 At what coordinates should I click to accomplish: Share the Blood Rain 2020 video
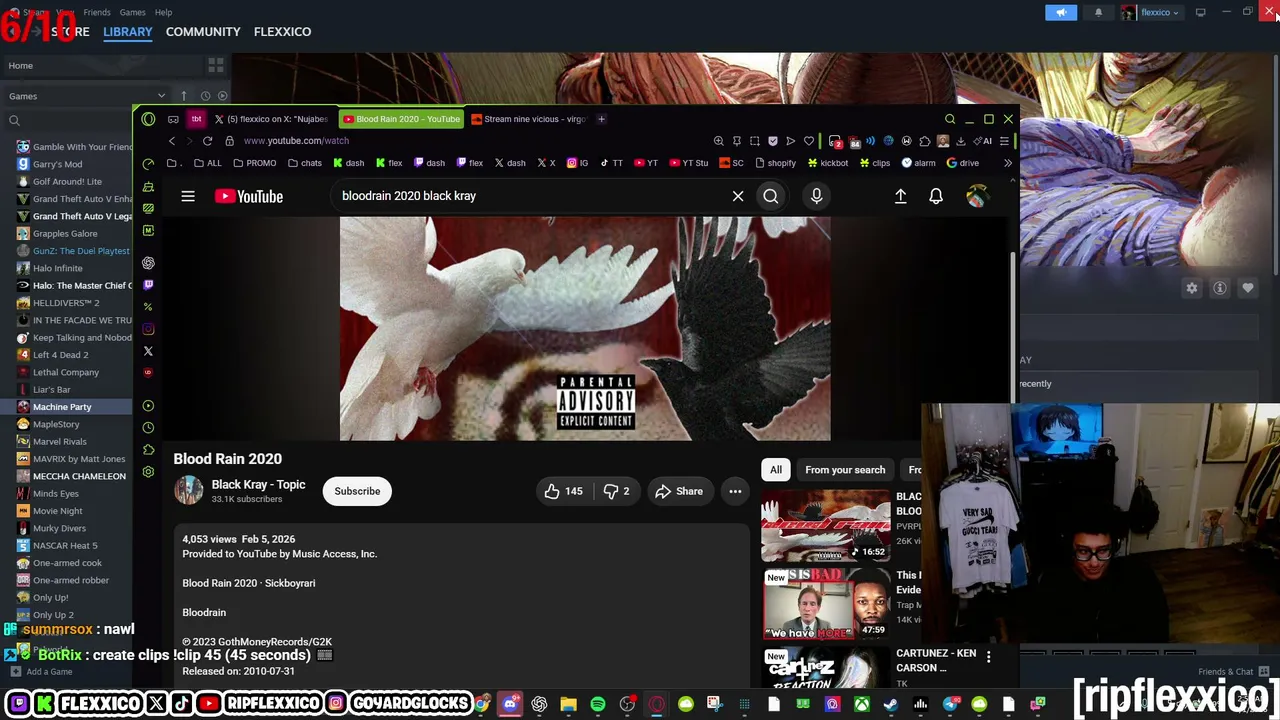pos(680,491)
